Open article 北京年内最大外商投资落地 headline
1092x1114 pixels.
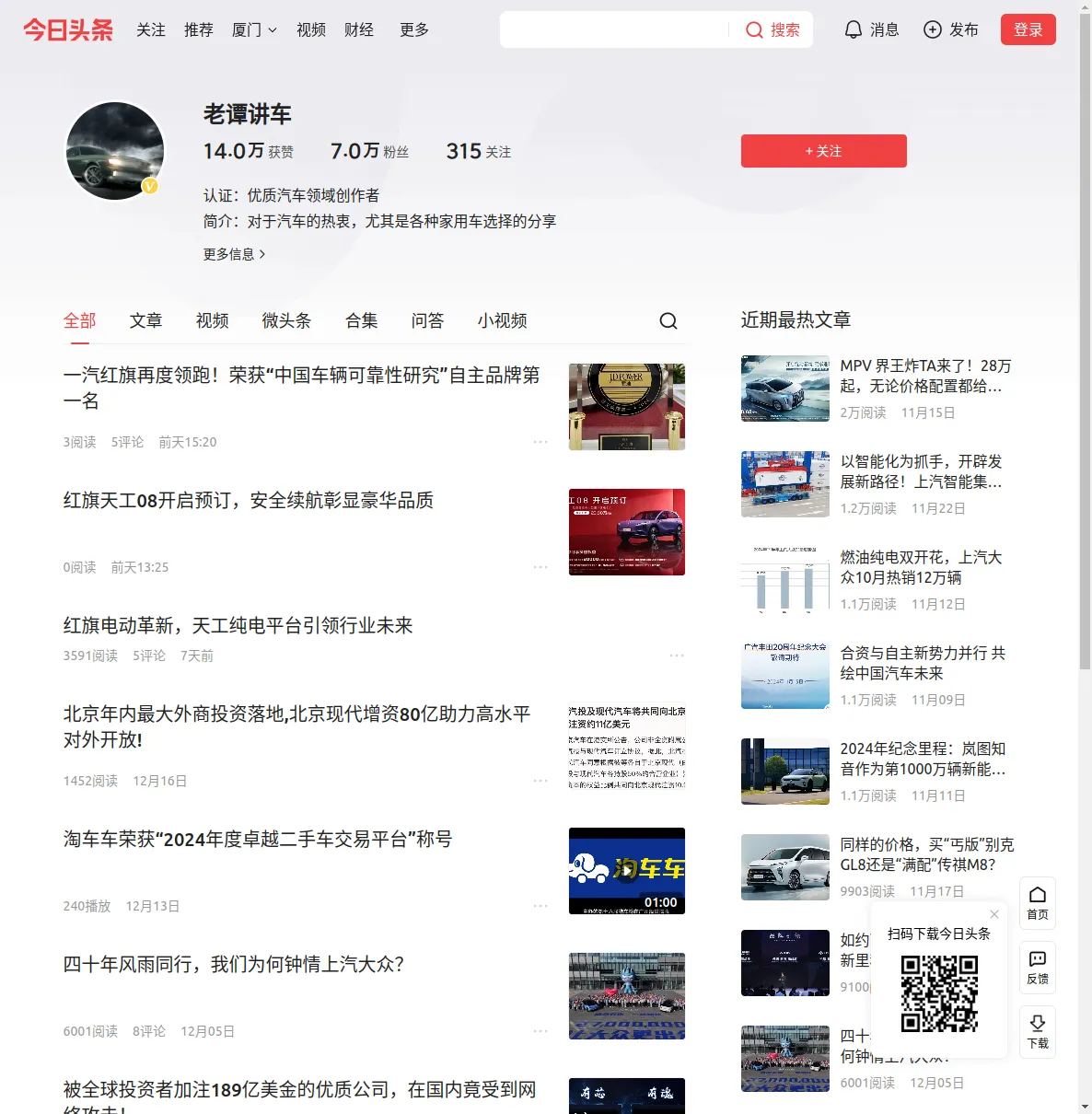coord(297,726)
